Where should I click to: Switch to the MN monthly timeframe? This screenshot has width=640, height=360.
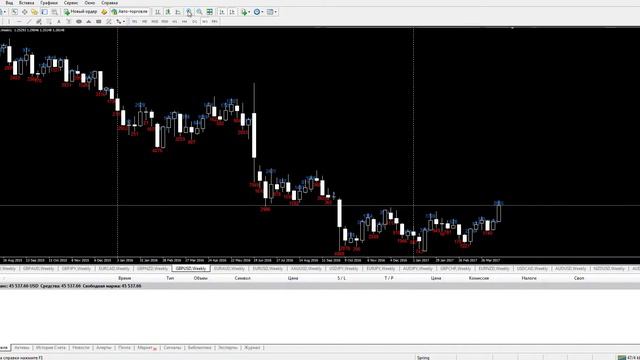pyautogui.click(x=215, y=21)
